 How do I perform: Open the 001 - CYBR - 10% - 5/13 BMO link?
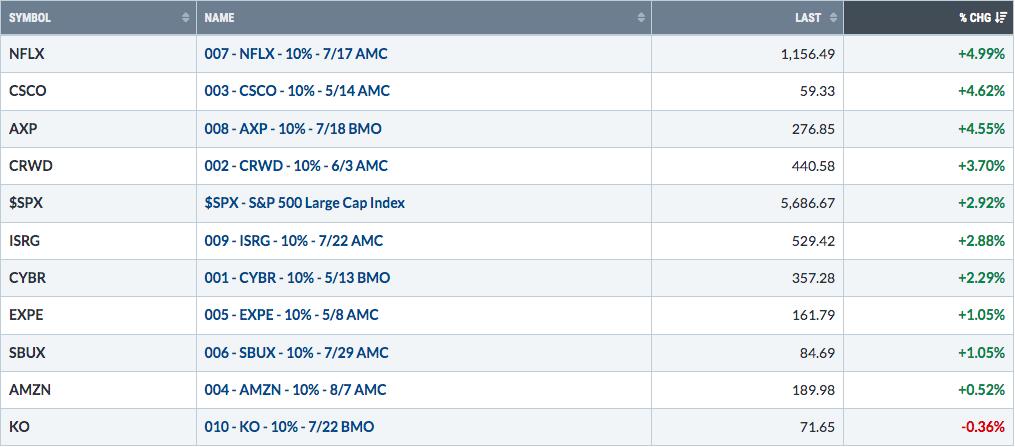pos(297,278)
